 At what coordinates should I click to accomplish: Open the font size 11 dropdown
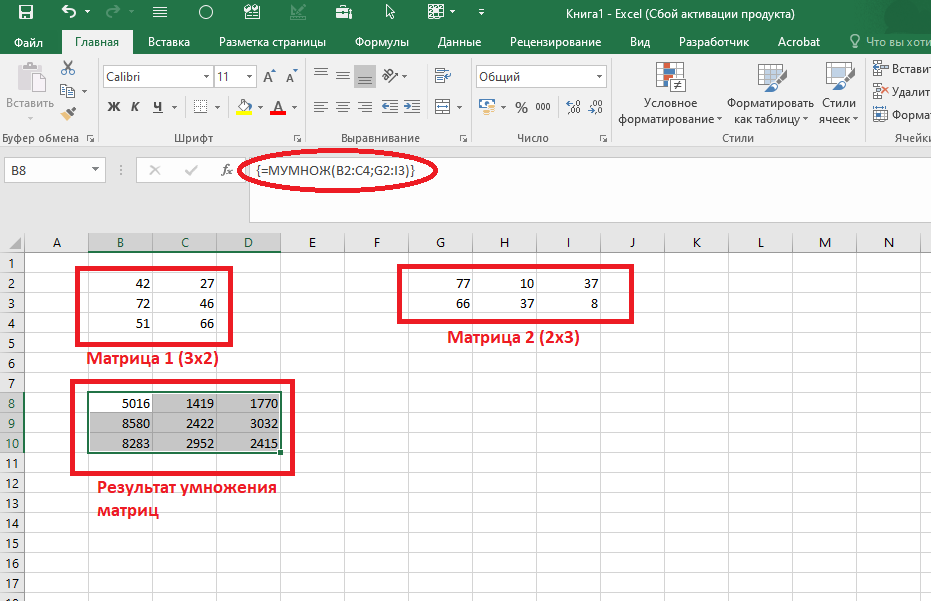point(249,77)
